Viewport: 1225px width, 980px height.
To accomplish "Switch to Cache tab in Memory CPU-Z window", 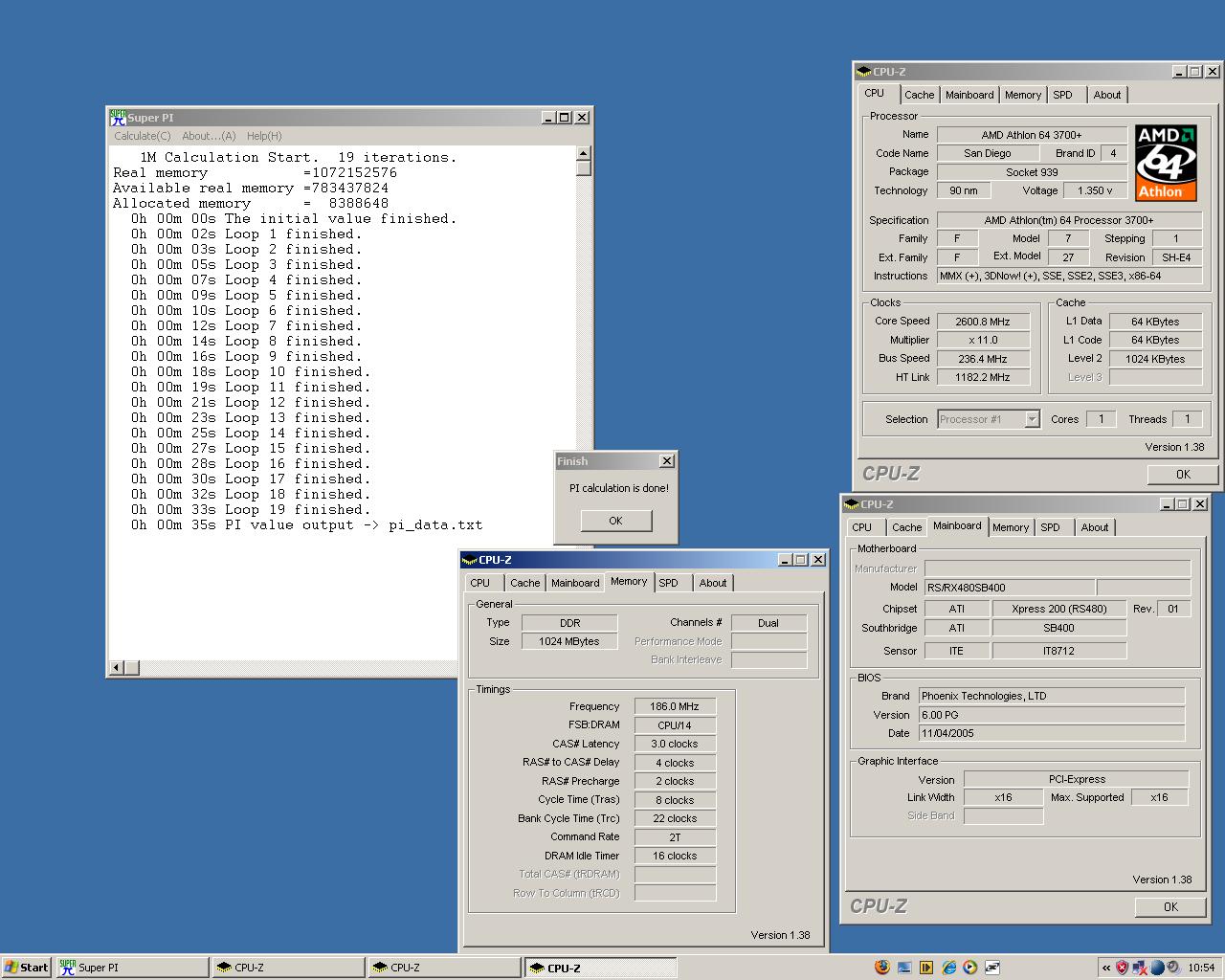I will (524, 583).
